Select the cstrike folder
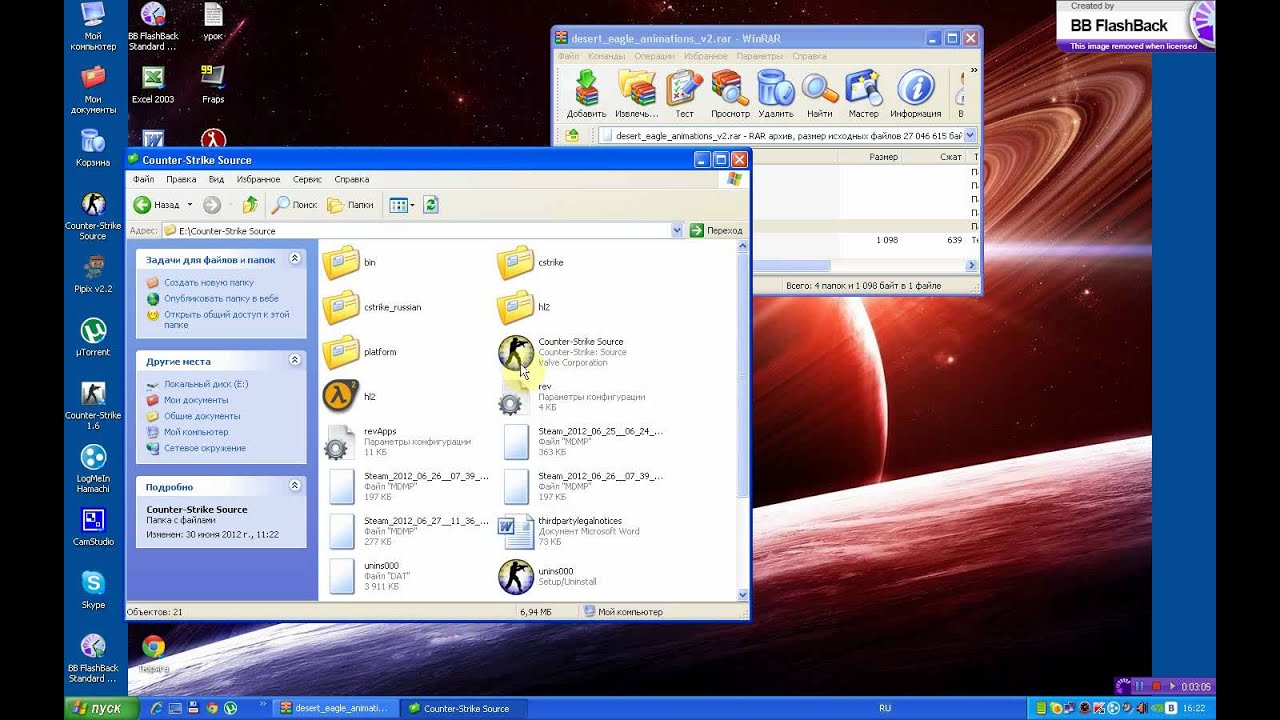 (531, 262)
